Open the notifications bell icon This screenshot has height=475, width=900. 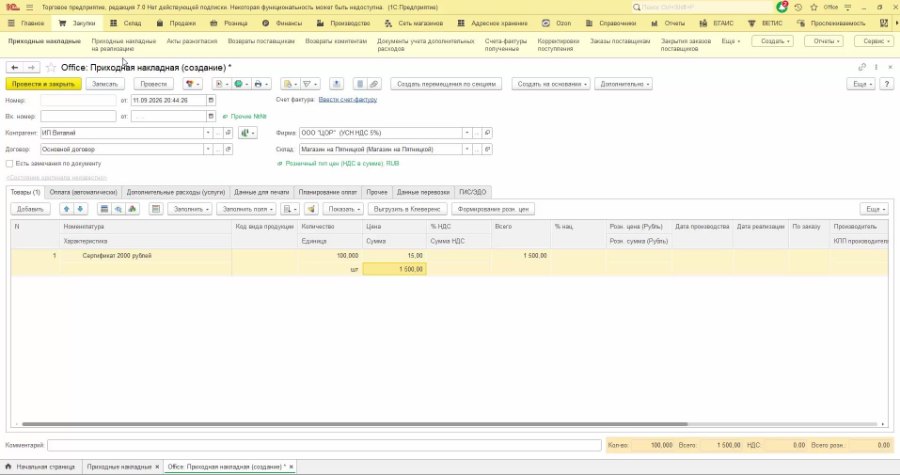pyautogui.click(x=782, y=7)
